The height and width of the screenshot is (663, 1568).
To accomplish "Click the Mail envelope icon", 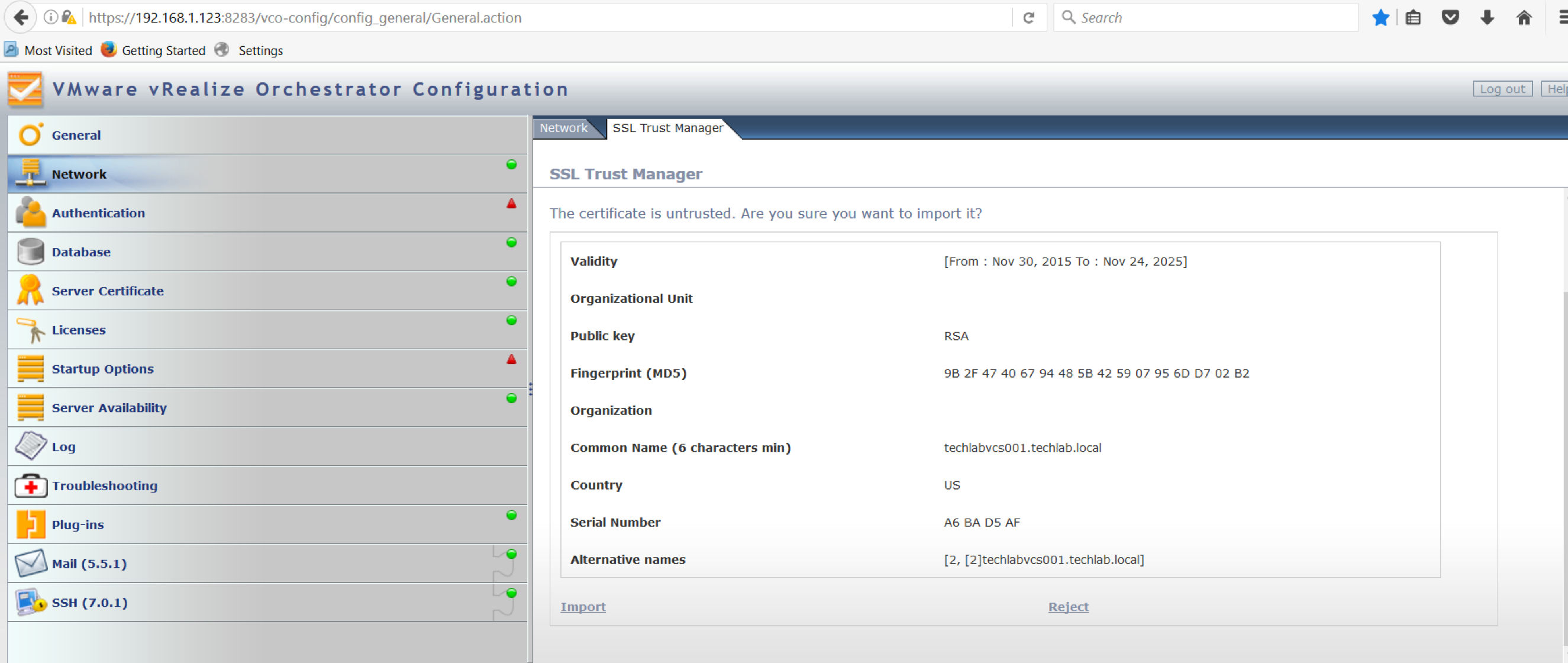I will pyautogui.click(x=30, y=563).
